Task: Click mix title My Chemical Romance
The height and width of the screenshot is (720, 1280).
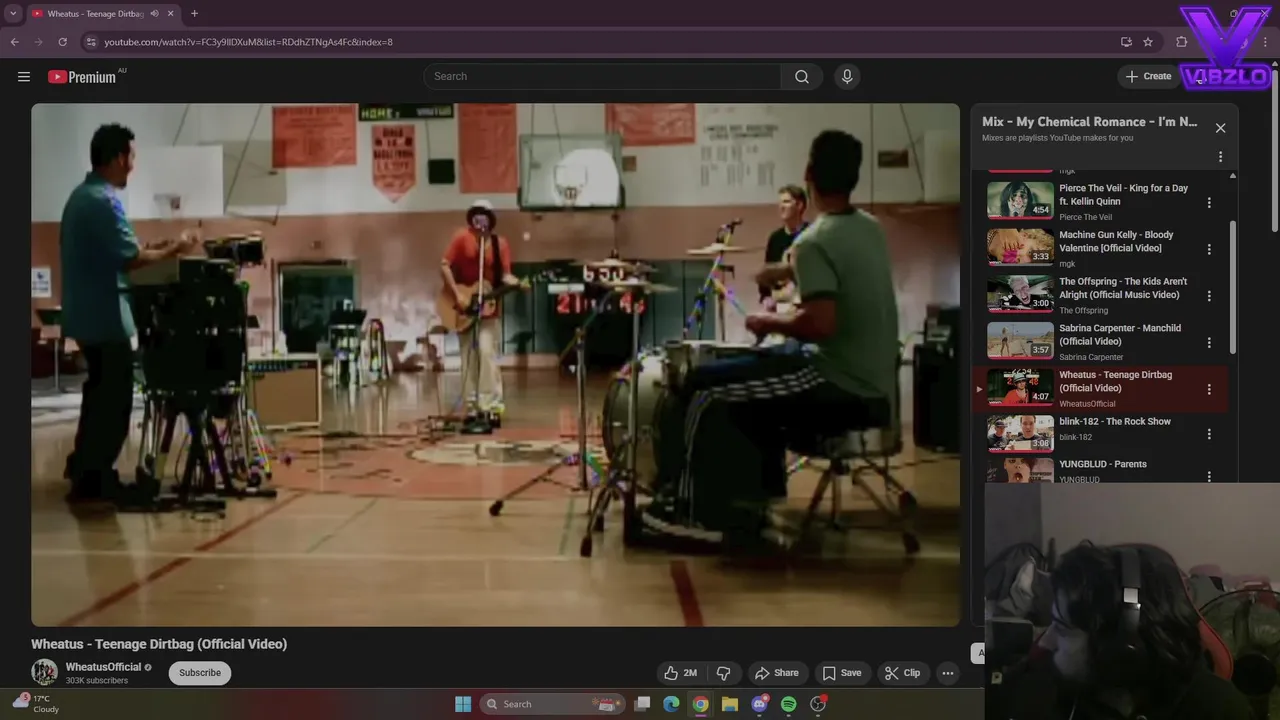Action: [x=1089, y=122]
